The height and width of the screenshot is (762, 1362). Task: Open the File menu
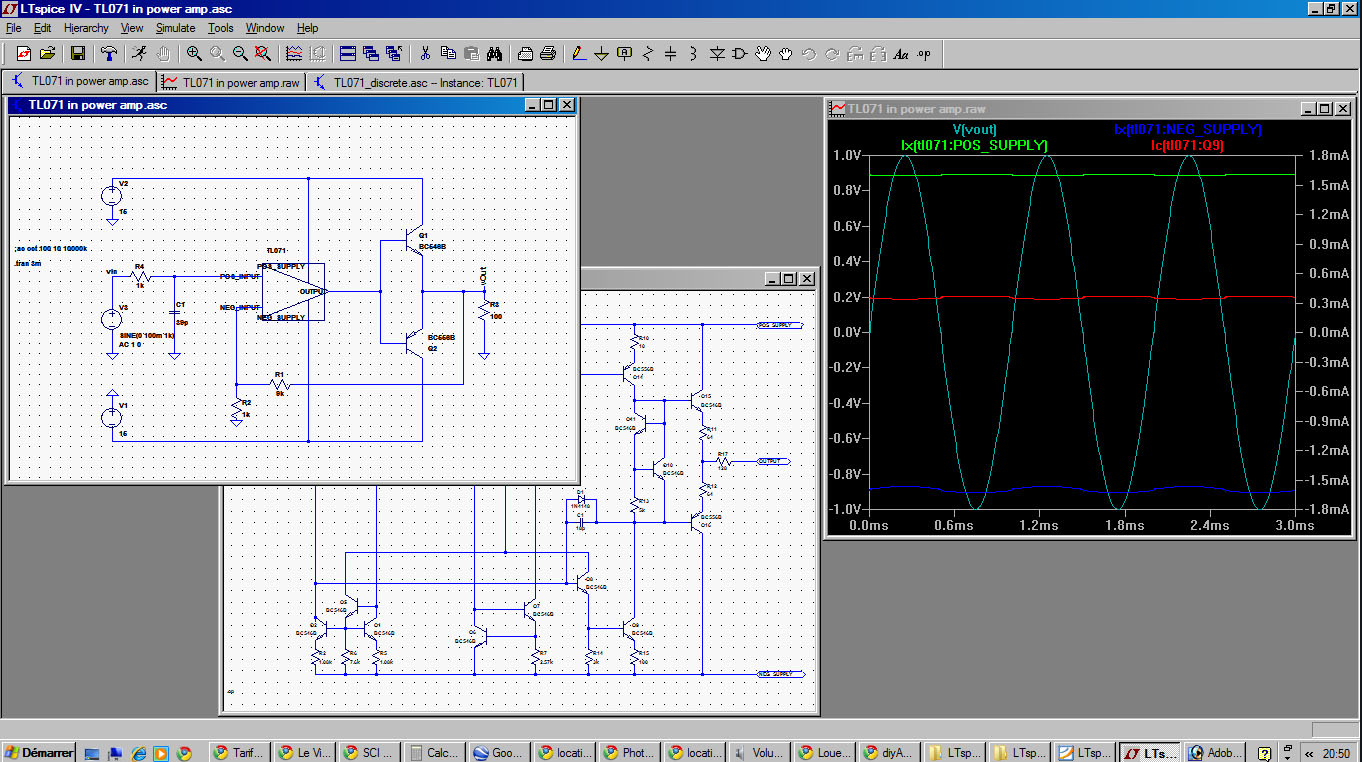coord(14,28)
